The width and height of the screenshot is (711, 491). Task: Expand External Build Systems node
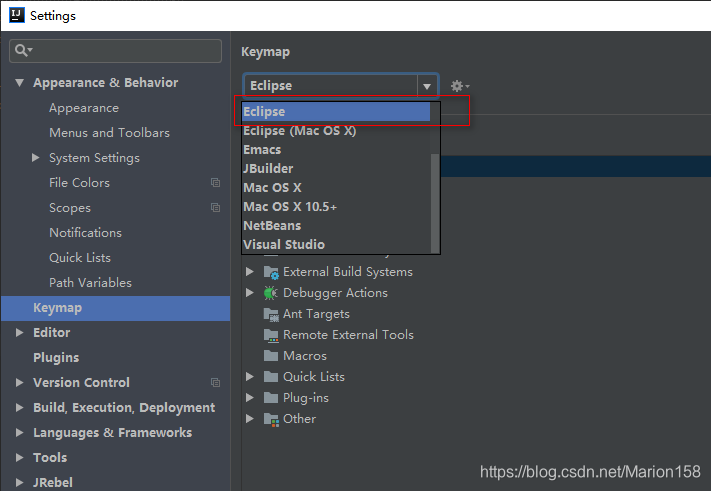[249, 272]
